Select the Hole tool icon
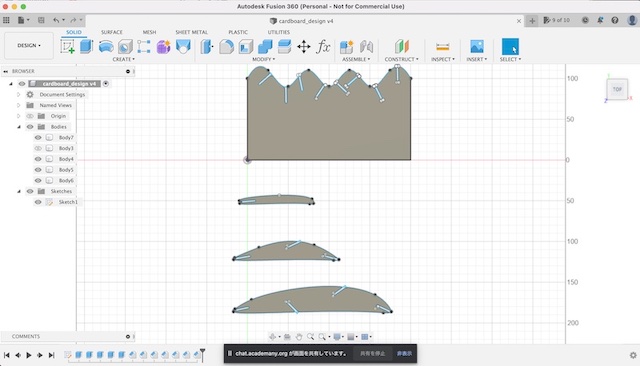This screenshot has height=366, width=640. [x=125, y=47]
